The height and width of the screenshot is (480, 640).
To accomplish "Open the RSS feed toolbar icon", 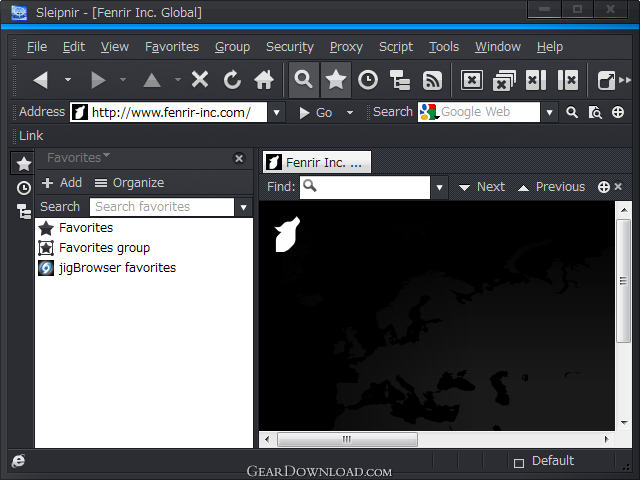I will click(432, 80).
